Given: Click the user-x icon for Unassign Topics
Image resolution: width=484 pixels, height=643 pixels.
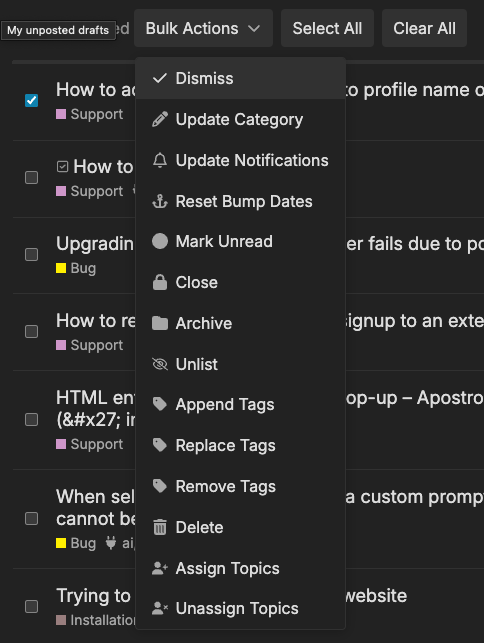Looking at the screenshot, I should 160,608.
